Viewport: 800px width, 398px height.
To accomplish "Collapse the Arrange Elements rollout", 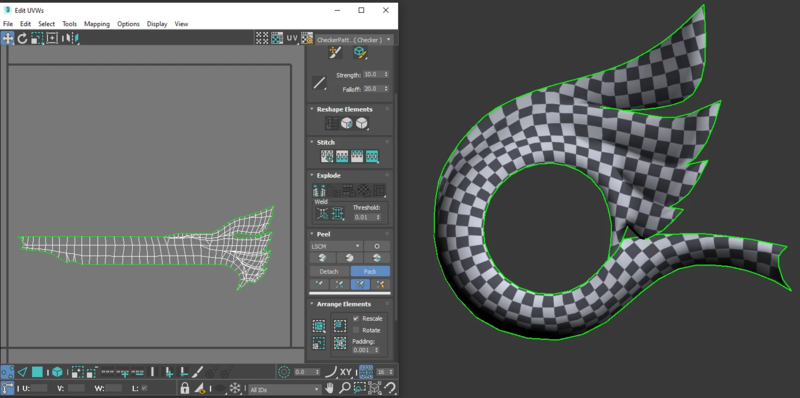I will point(312,304).
